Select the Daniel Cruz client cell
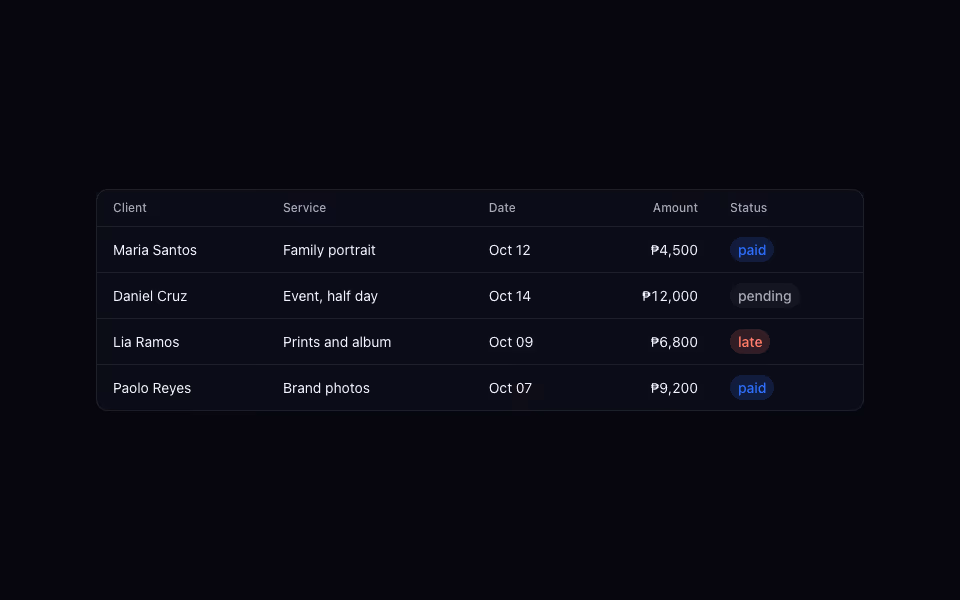 coord(150,296)
